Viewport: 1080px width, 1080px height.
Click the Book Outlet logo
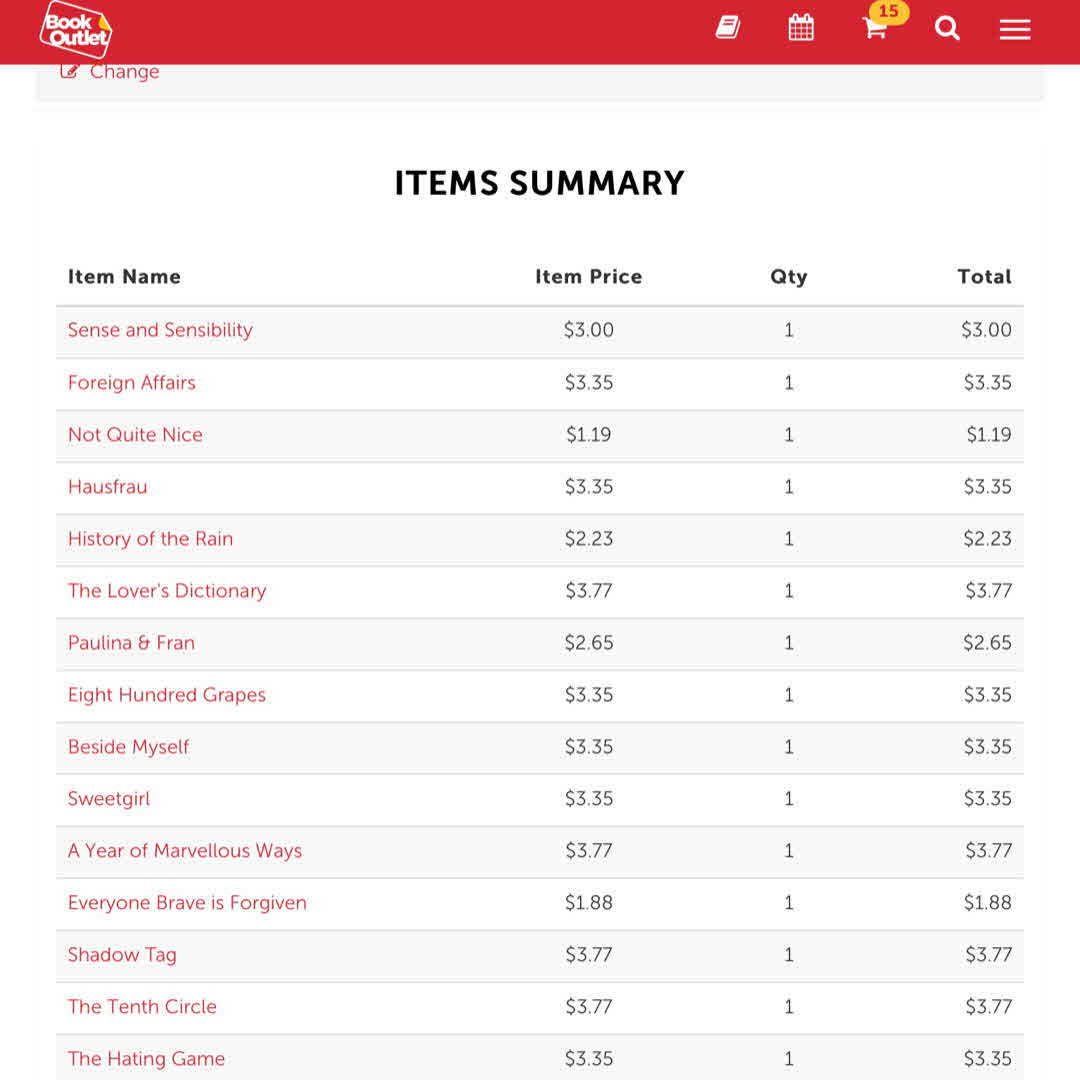click(76, 29)
